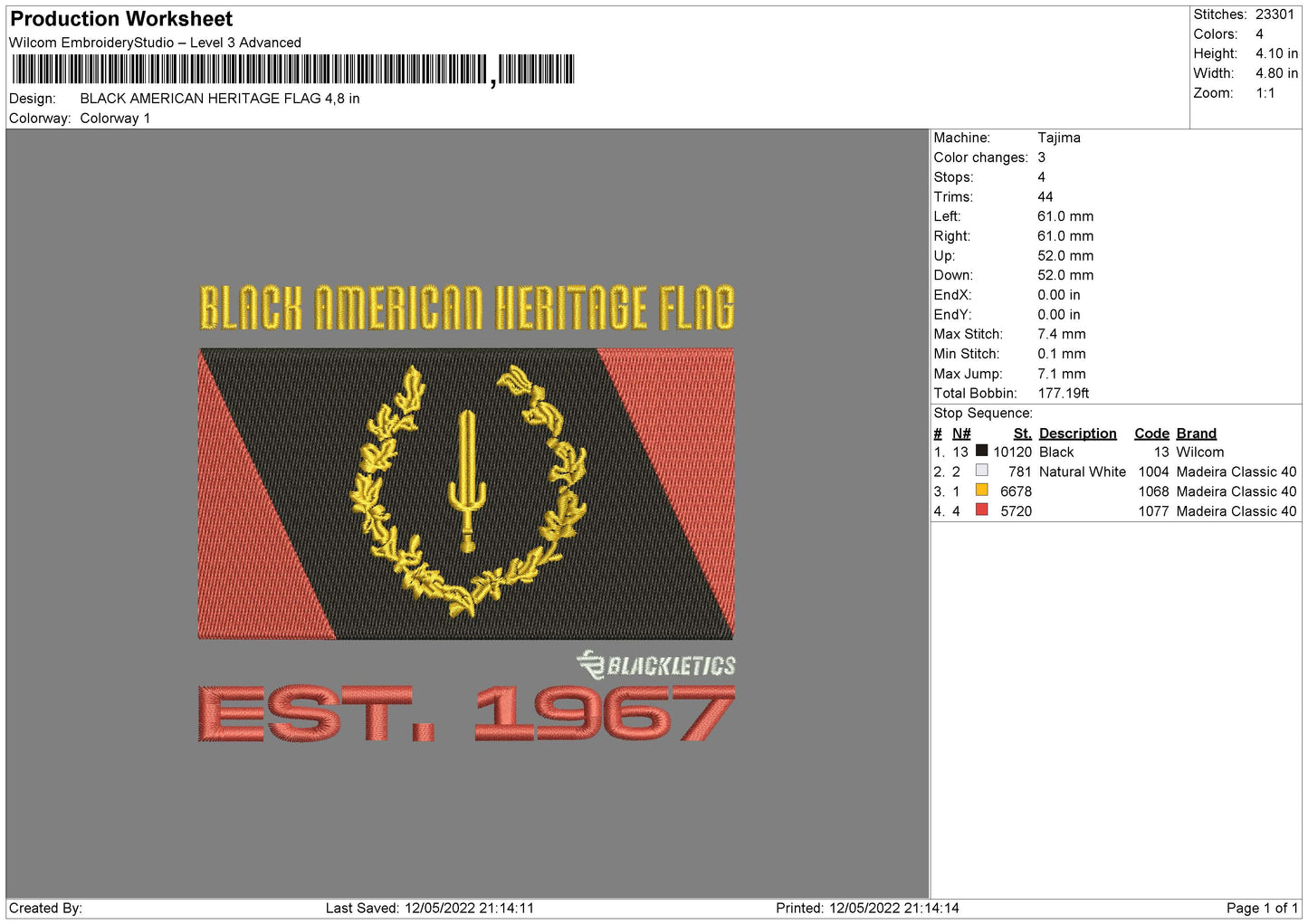Viewport: 1308px width, 924px height.
Task: Click the Natural White color swatch
Action: 981,471
